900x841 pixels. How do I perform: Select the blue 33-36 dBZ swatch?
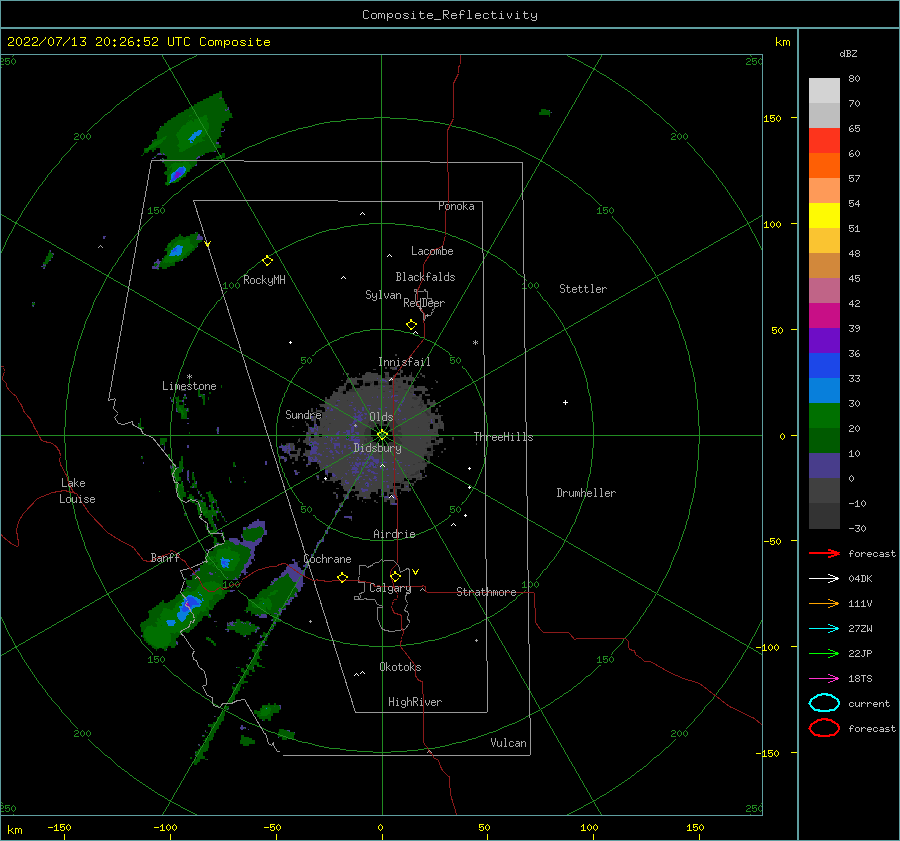pyautogui.click(x=824, y=366)
